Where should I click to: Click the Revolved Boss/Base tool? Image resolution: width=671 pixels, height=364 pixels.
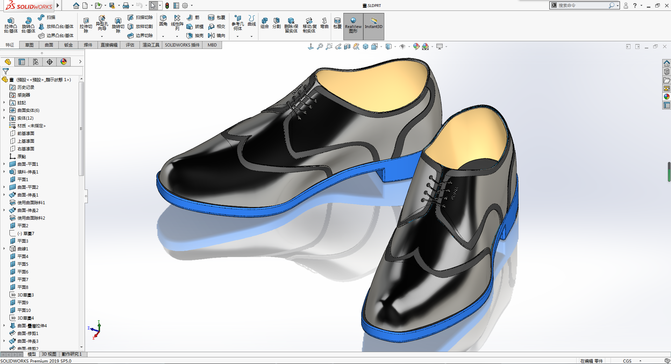click(x=28, y=25)
